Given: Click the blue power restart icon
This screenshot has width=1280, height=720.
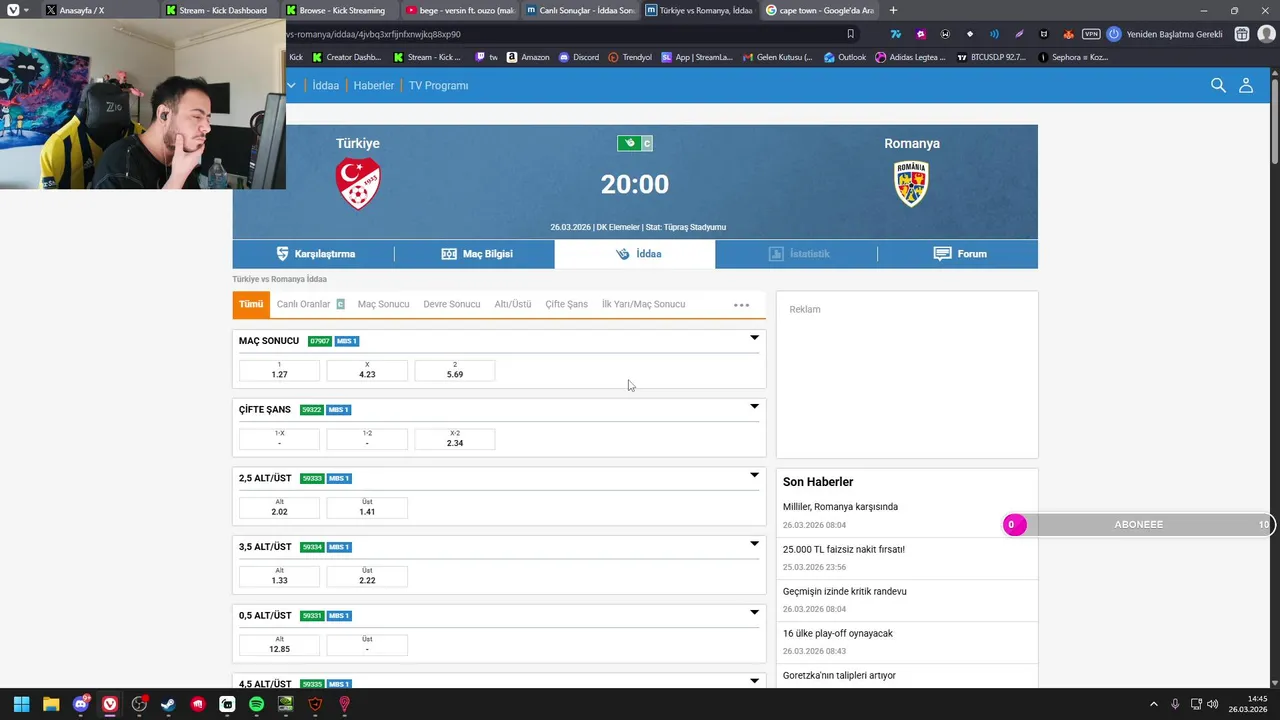Looking at the screenshot, I should pos(1114,34).
